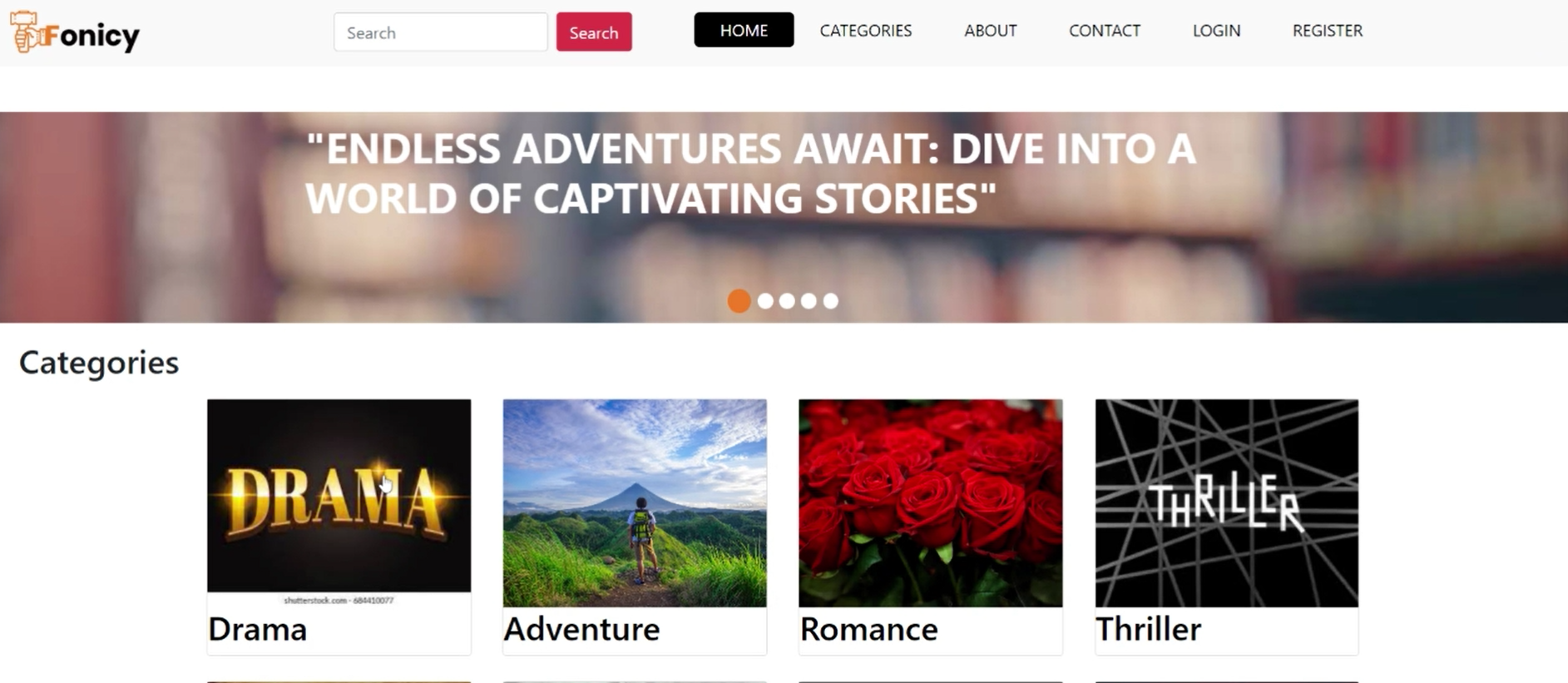Switch to the second carousel slide dot
Image resolution: width=1568 pixels, height=683 pixels.
[x=765, y=301]
